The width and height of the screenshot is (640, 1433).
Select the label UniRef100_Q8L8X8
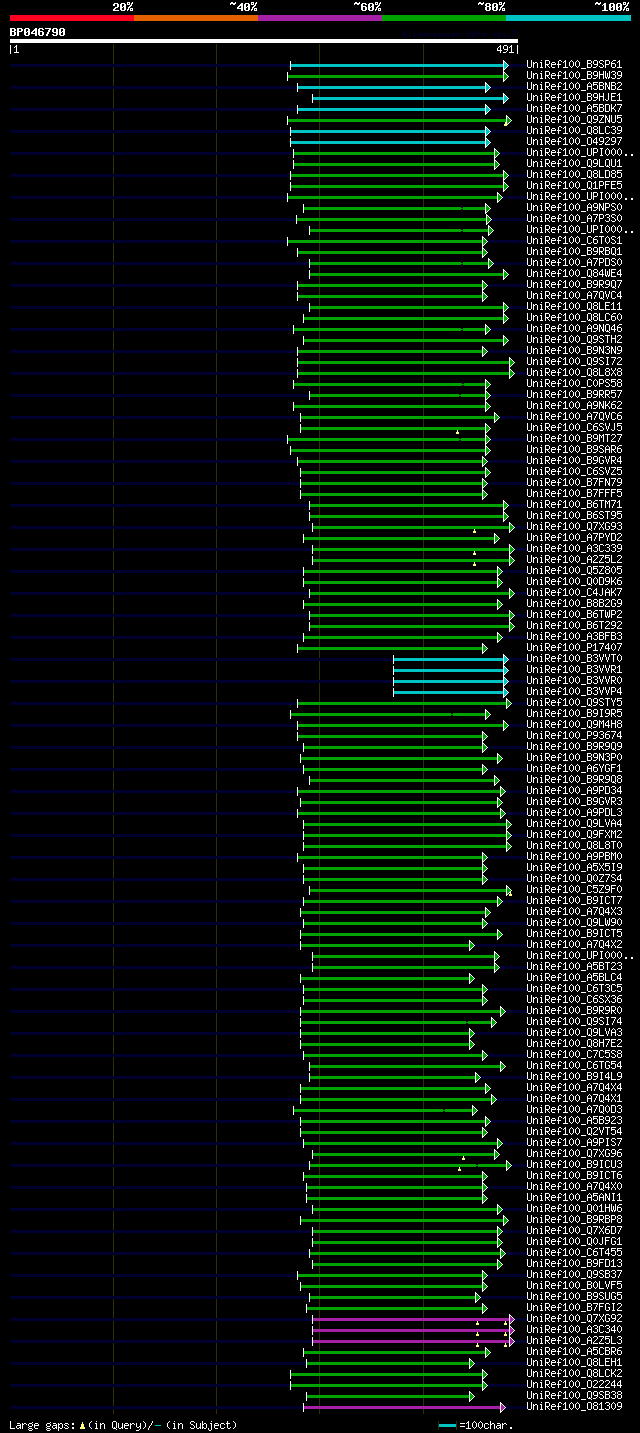574,373
